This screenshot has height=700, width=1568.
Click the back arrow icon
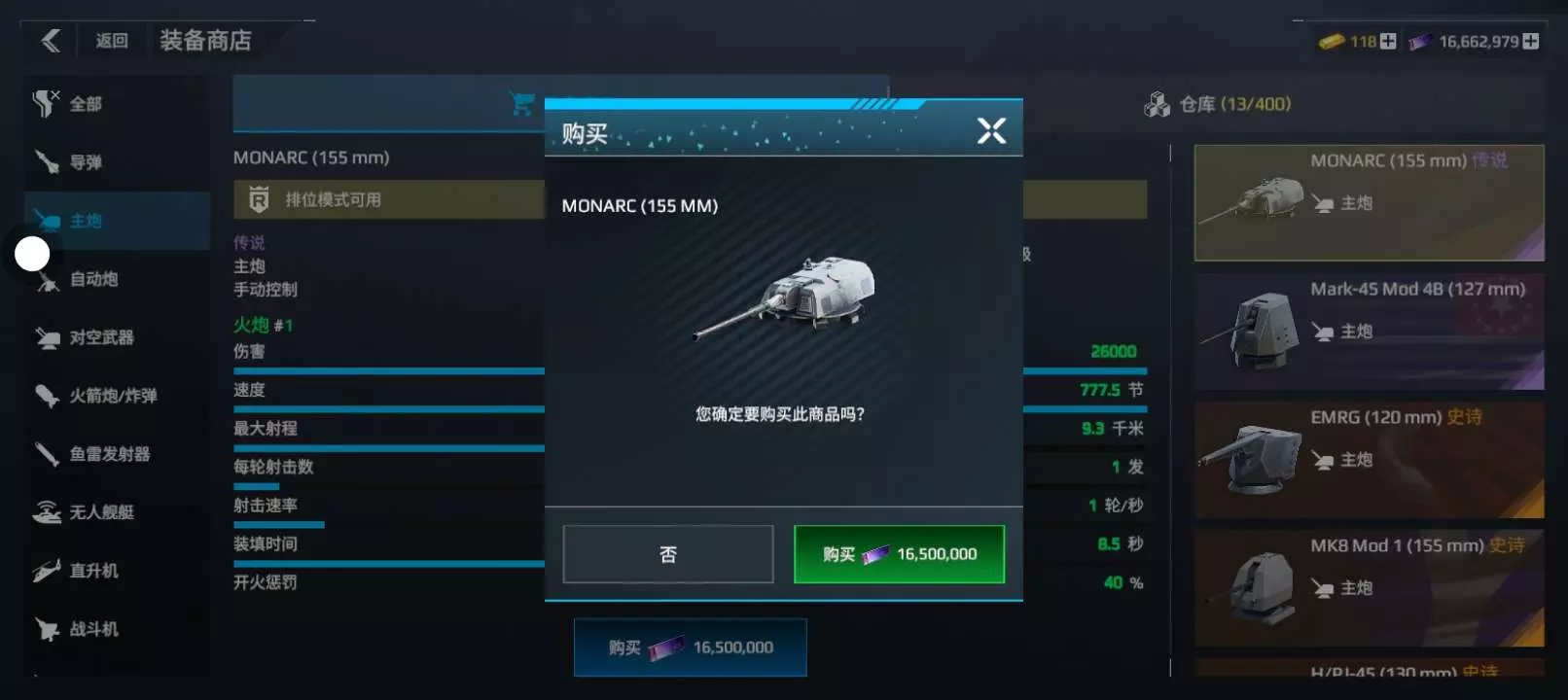tap(51, 41)
